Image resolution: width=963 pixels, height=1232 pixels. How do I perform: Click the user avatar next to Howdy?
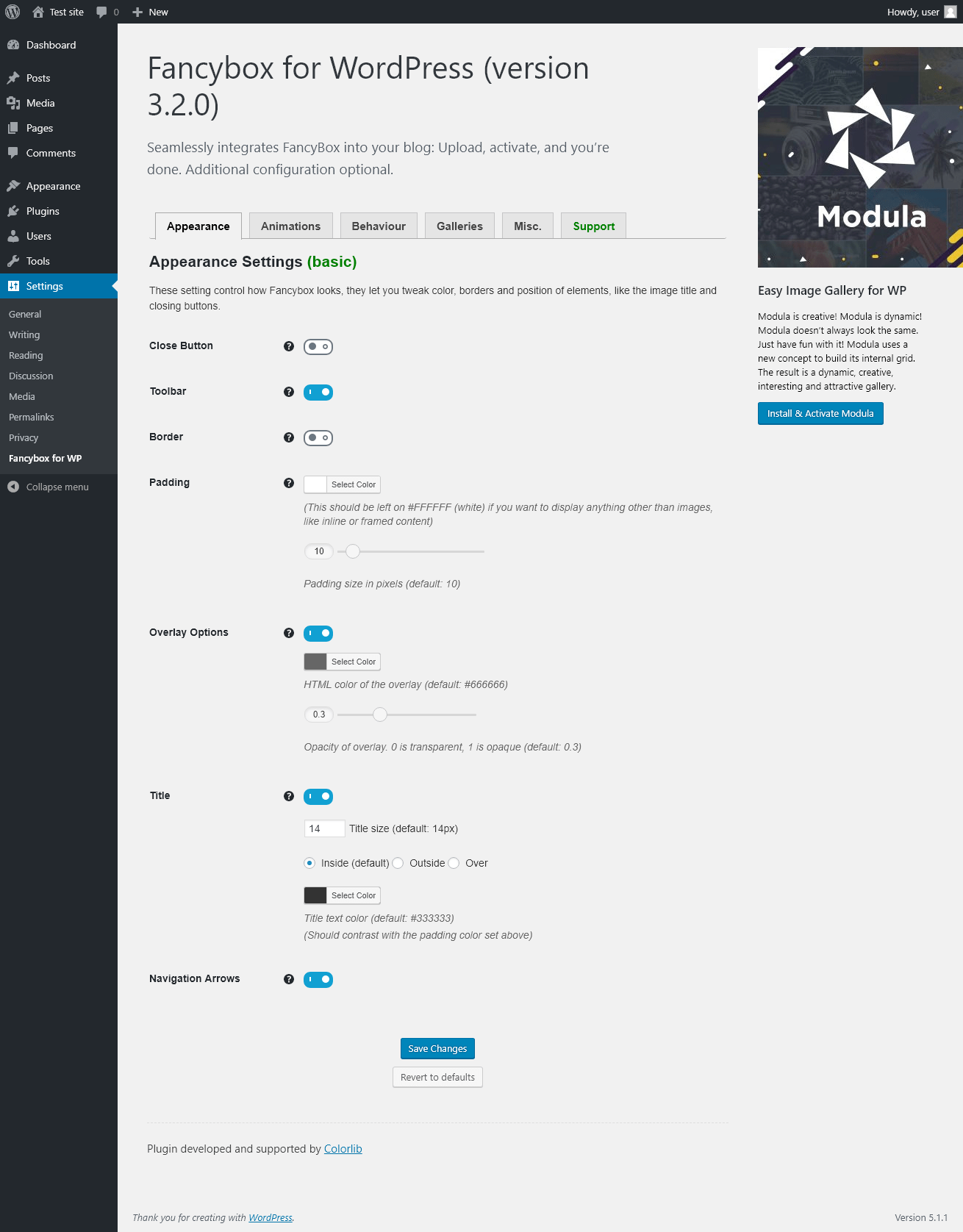[x=951, y=12]
